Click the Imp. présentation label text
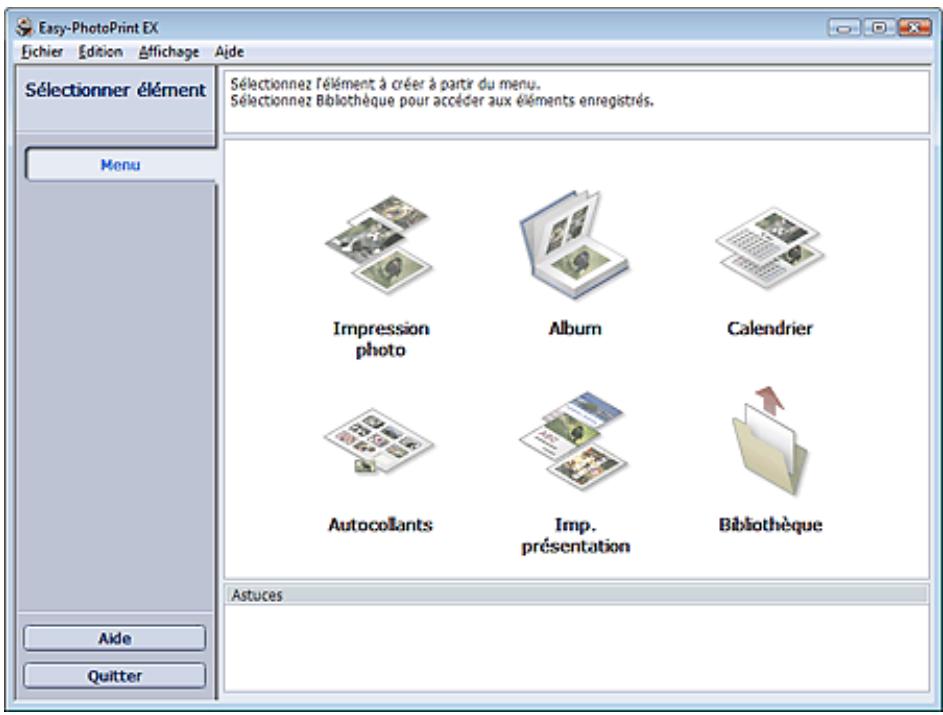 click(x=576, y=535)
